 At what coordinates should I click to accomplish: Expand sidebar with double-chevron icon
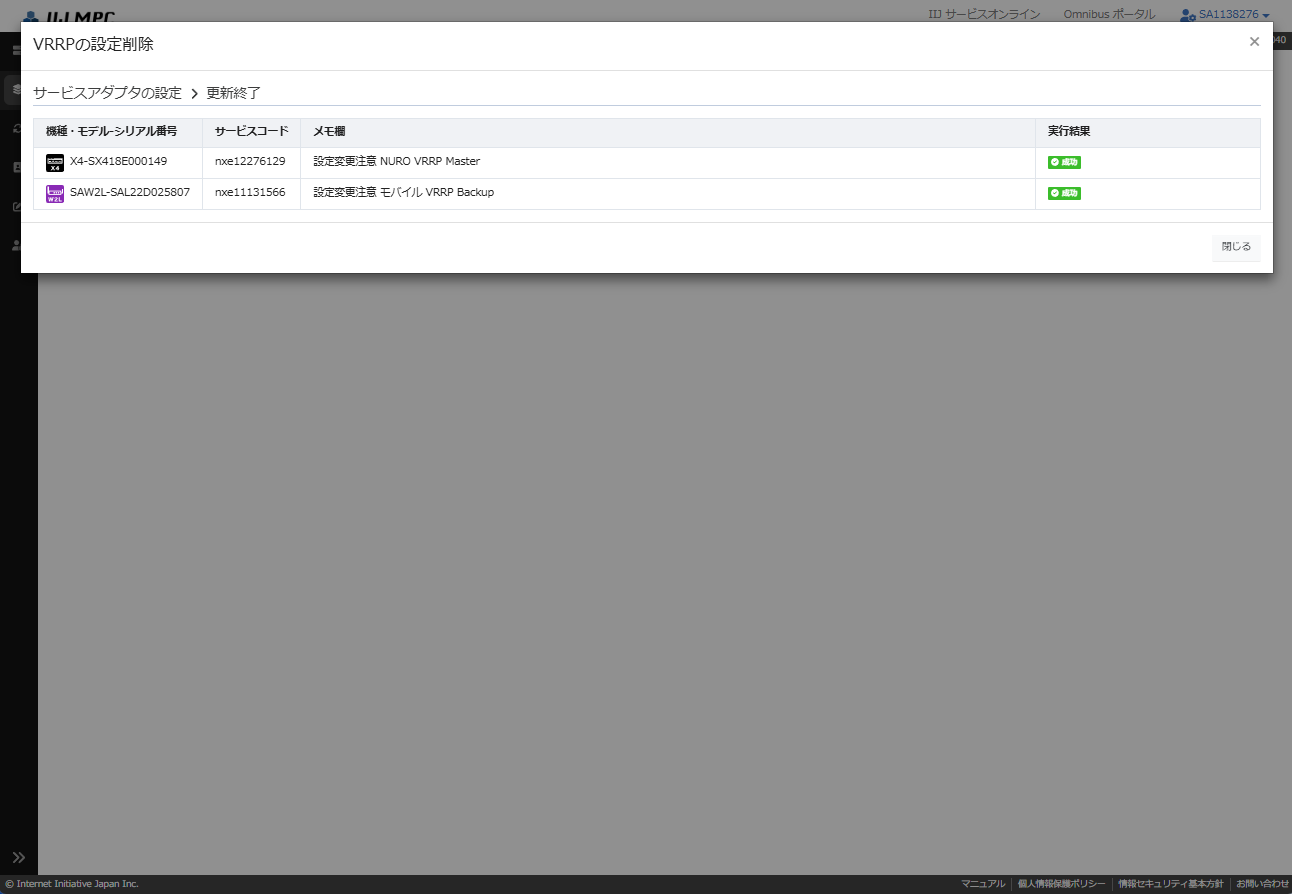point(18,857)
